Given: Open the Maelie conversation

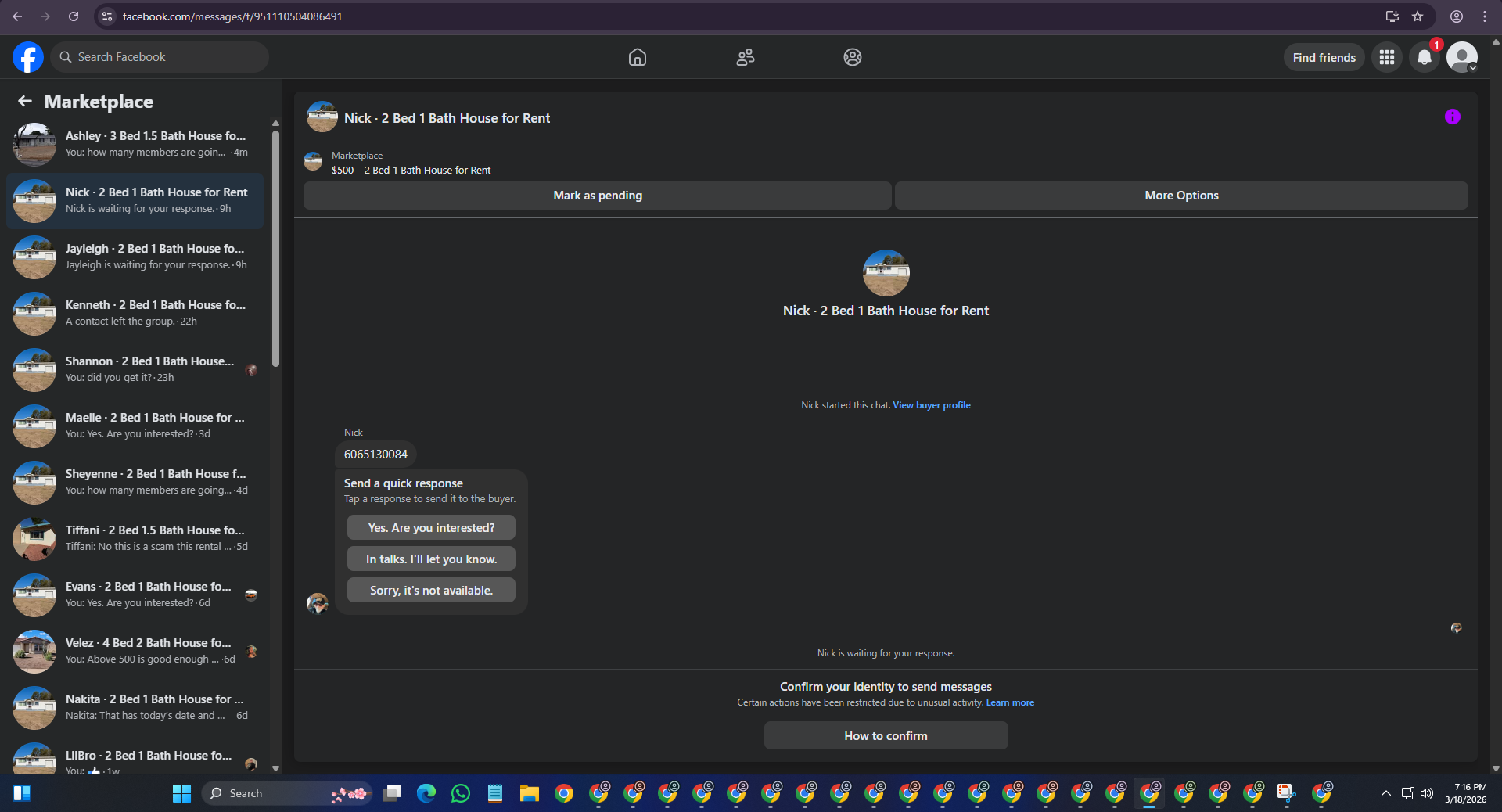Looking at the screenshot, I should tap(135, 426).
